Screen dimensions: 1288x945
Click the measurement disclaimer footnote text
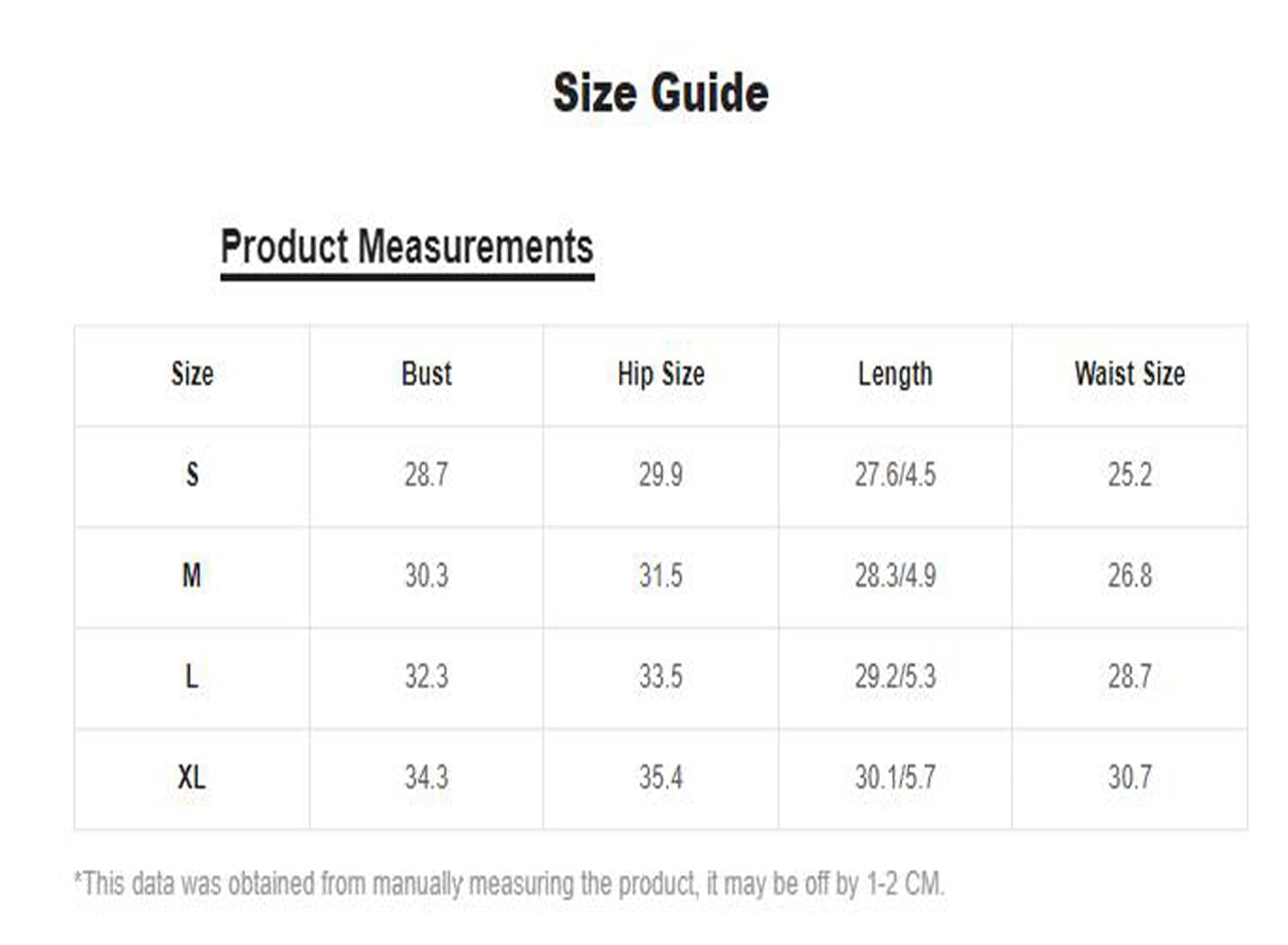[509, 883]
